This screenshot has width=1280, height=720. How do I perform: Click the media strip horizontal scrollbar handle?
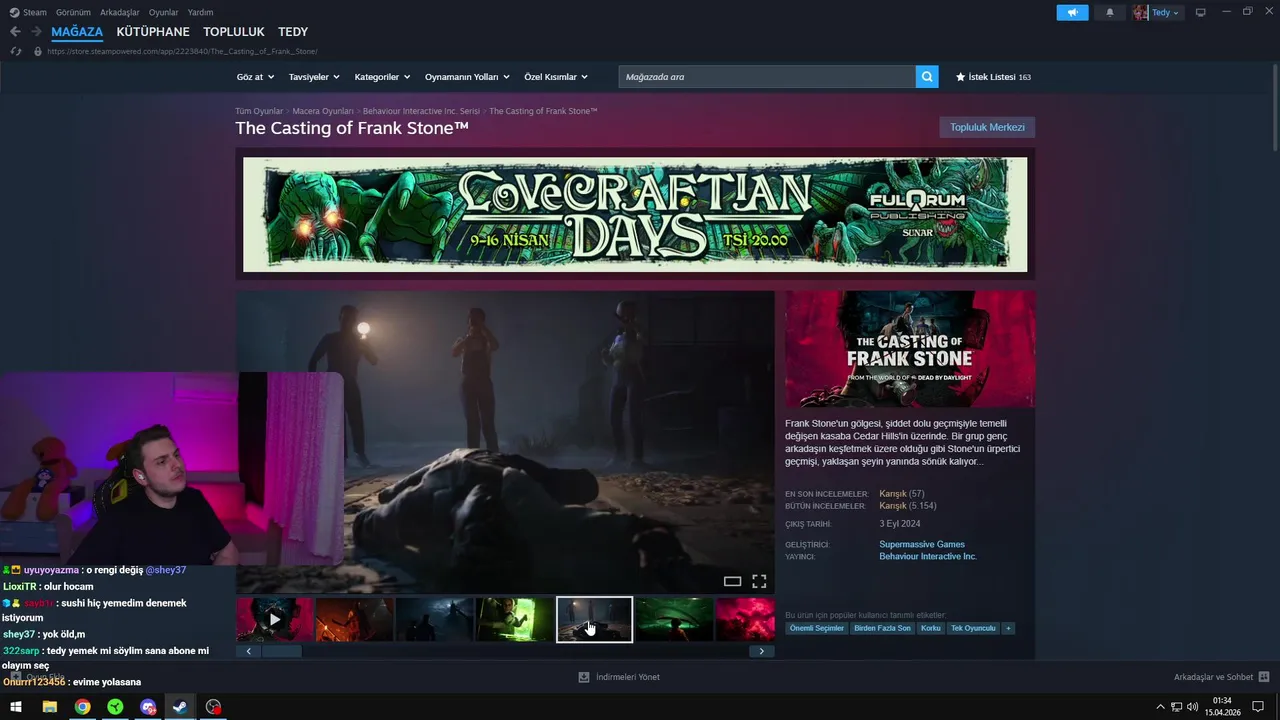tap(281, 651)
